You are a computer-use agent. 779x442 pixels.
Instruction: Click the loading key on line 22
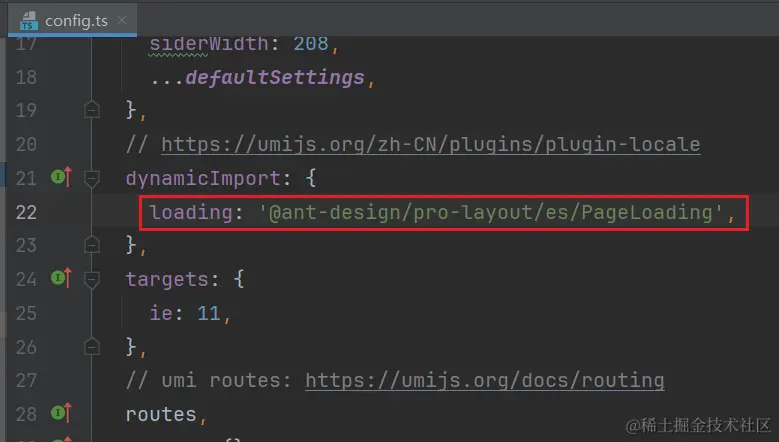pos(191,213)
